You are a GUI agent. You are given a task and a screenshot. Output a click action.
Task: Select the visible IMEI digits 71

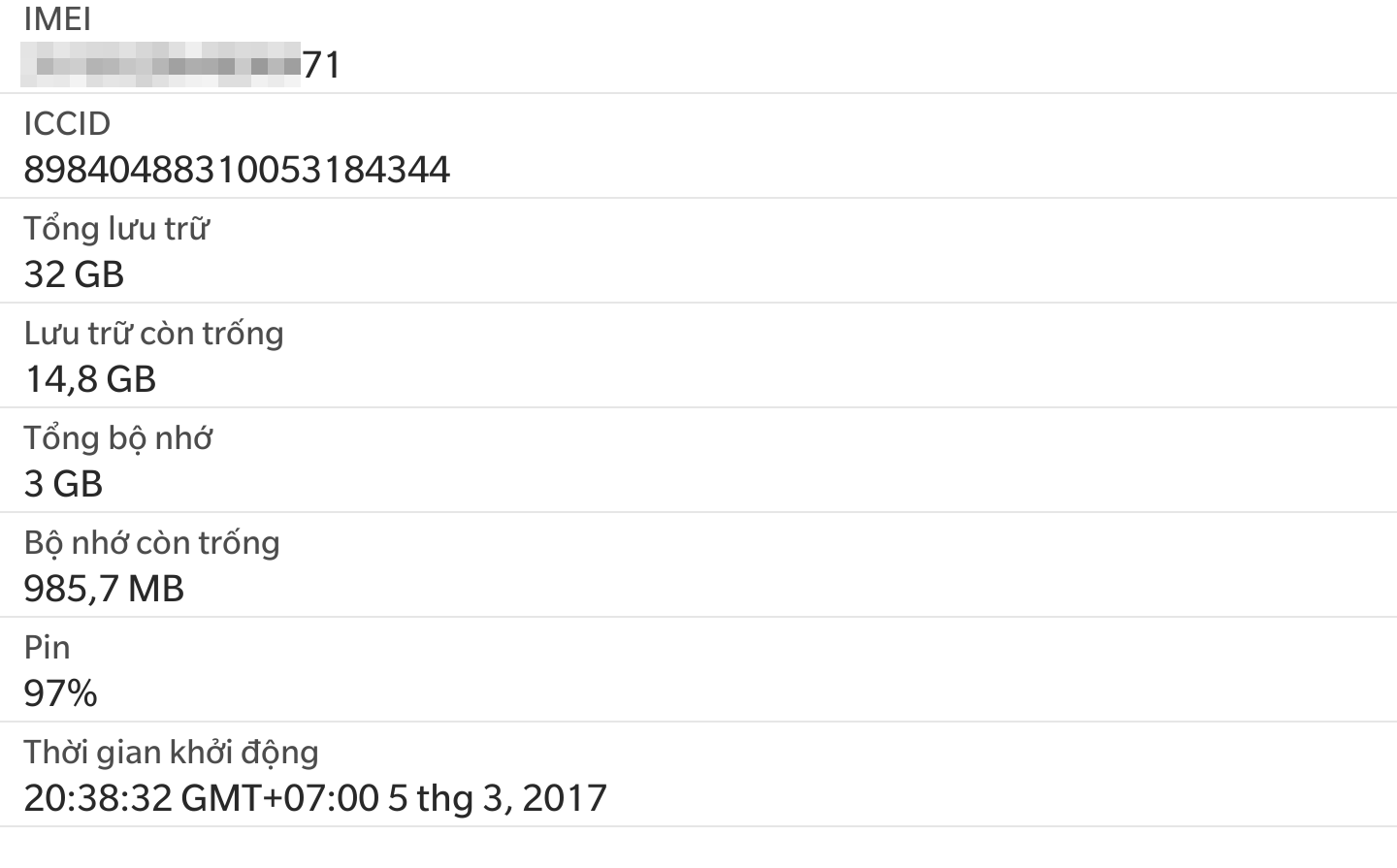(x=322, y=65)
